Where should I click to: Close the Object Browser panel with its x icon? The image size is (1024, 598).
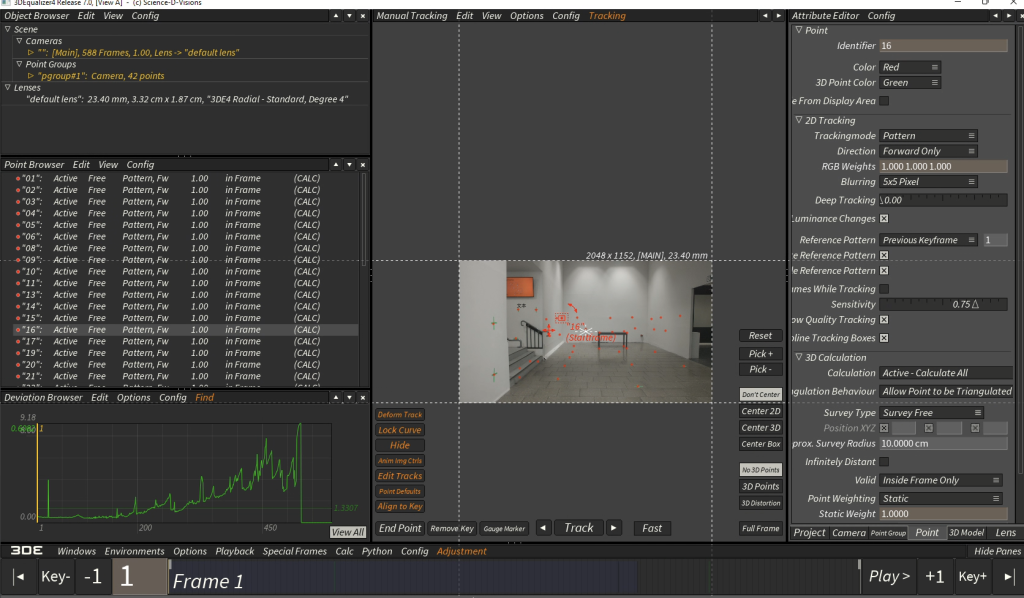[362, 16]
